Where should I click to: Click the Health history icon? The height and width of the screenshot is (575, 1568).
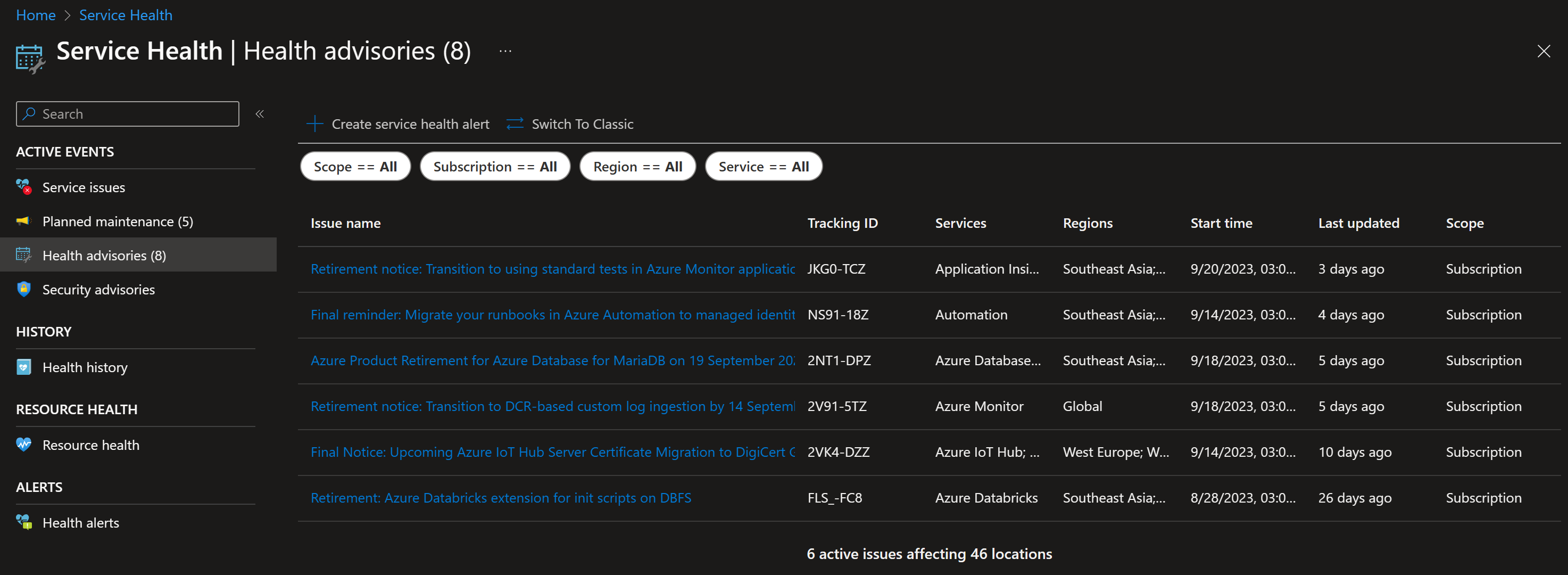point(24,367)
